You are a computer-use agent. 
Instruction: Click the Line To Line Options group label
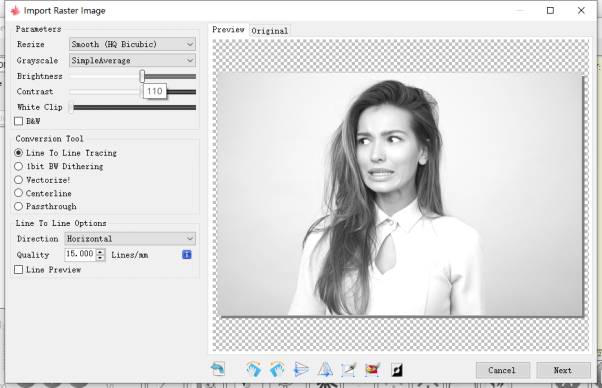[61, 223]
